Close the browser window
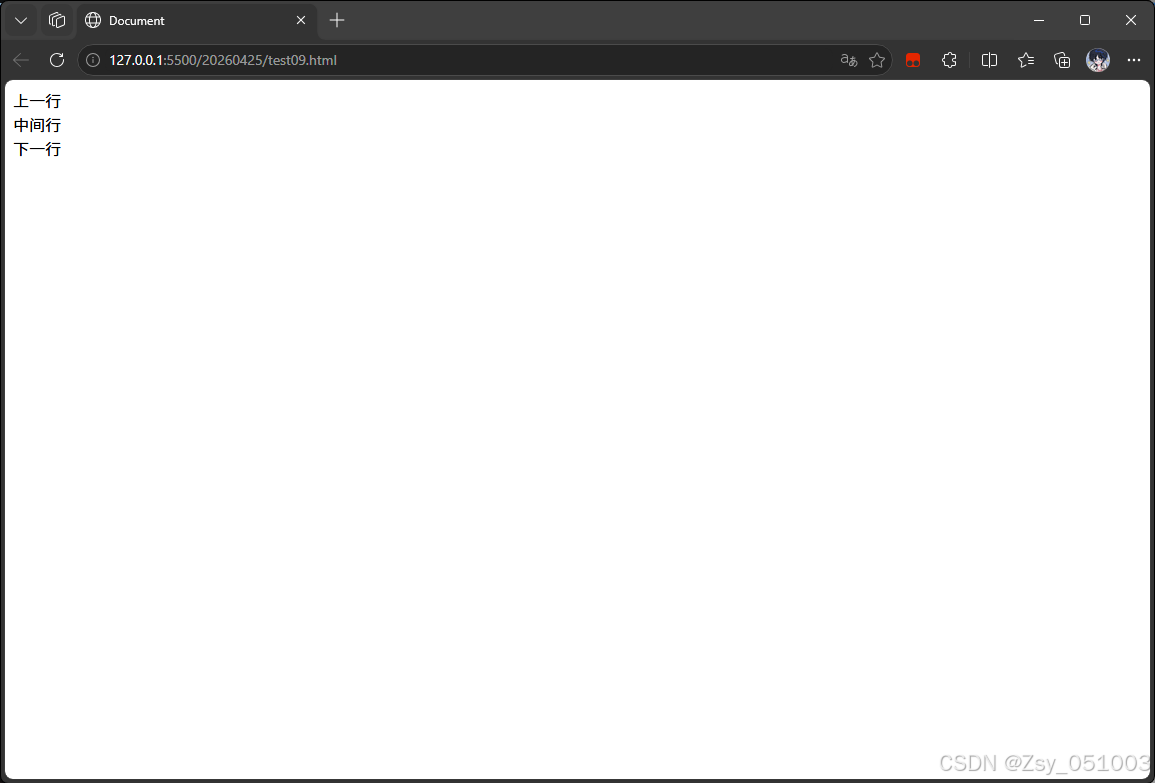The height and width of the screenshot is (783, 1155). pos(1131,21)
